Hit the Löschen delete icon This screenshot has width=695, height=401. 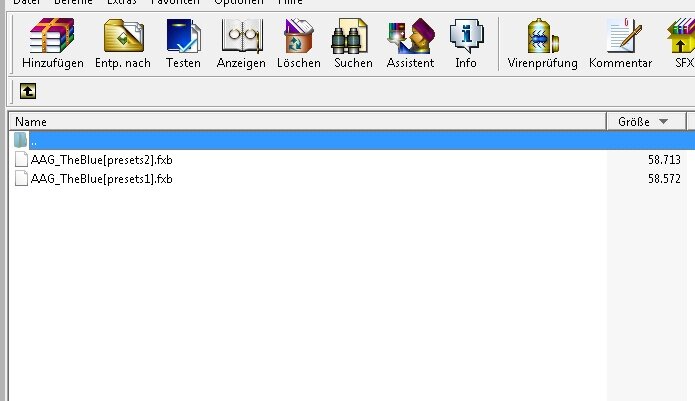coord(298,44)
